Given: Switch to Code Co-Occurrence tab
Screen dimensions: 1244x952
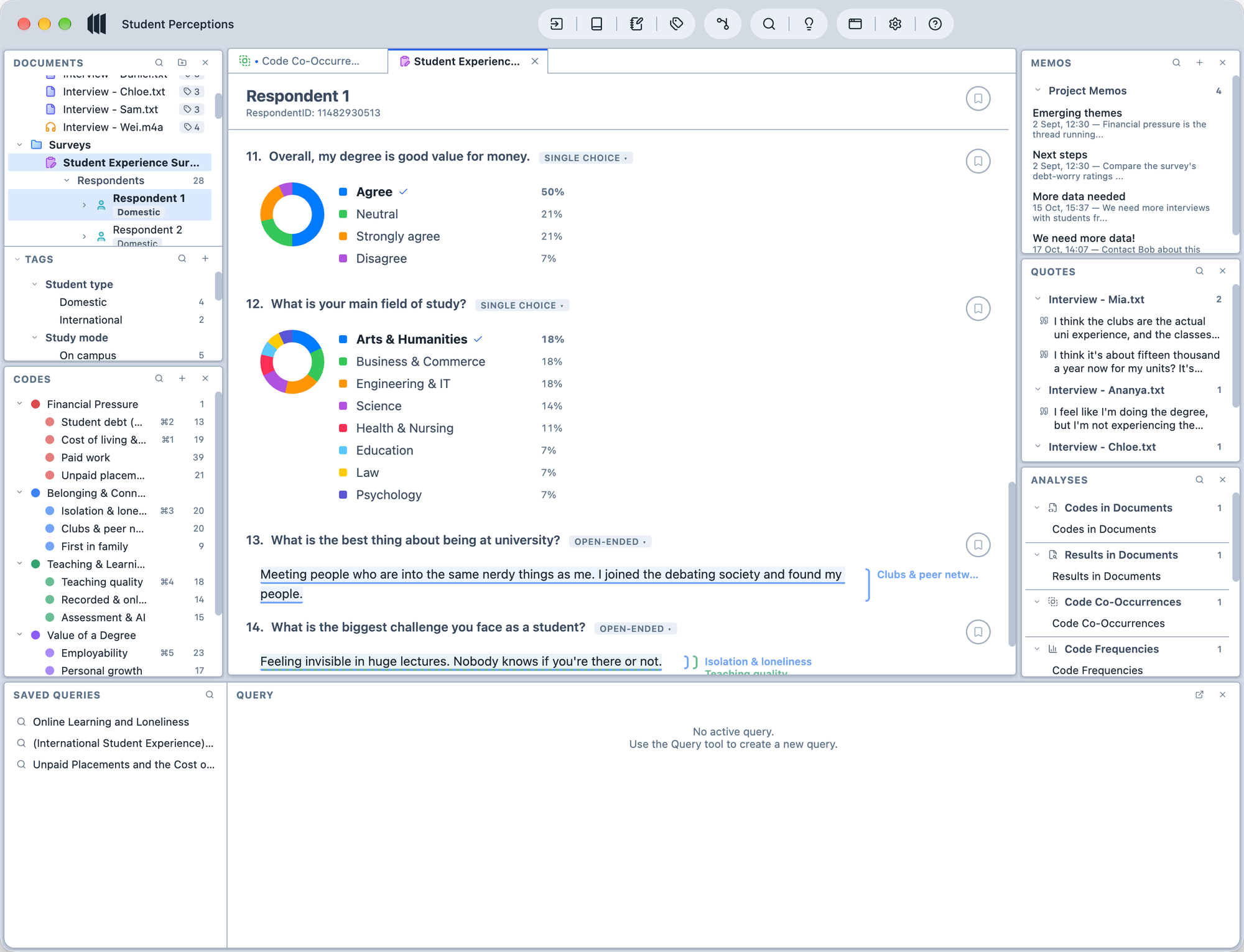Looking at the screenshot, I should pos(307,61).
